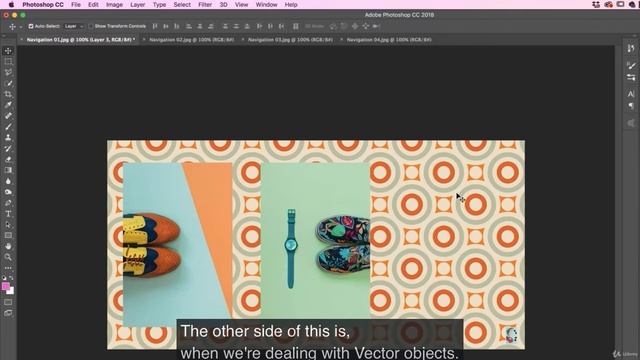Click the watch photo on the canvas
The image size is (640, 360).
[x=315, y=241]
